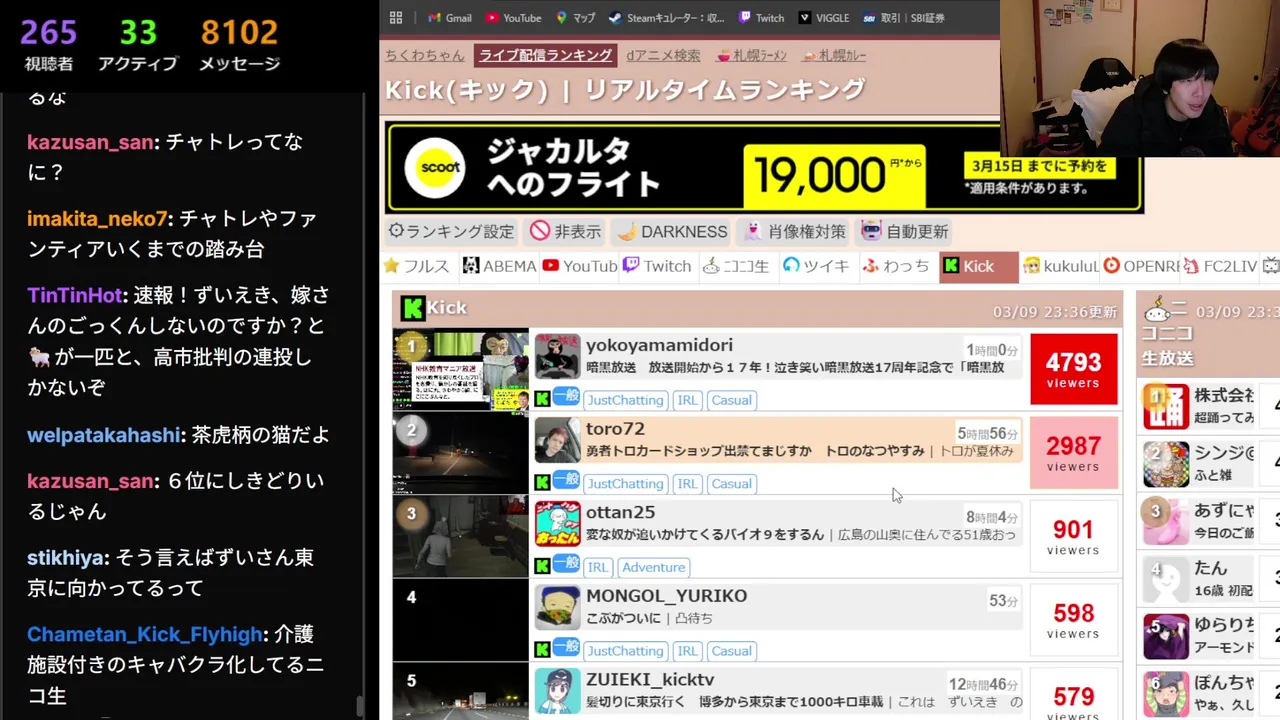Select the Kick ranking tab
1280x720 pixels.
coord(978,266)
